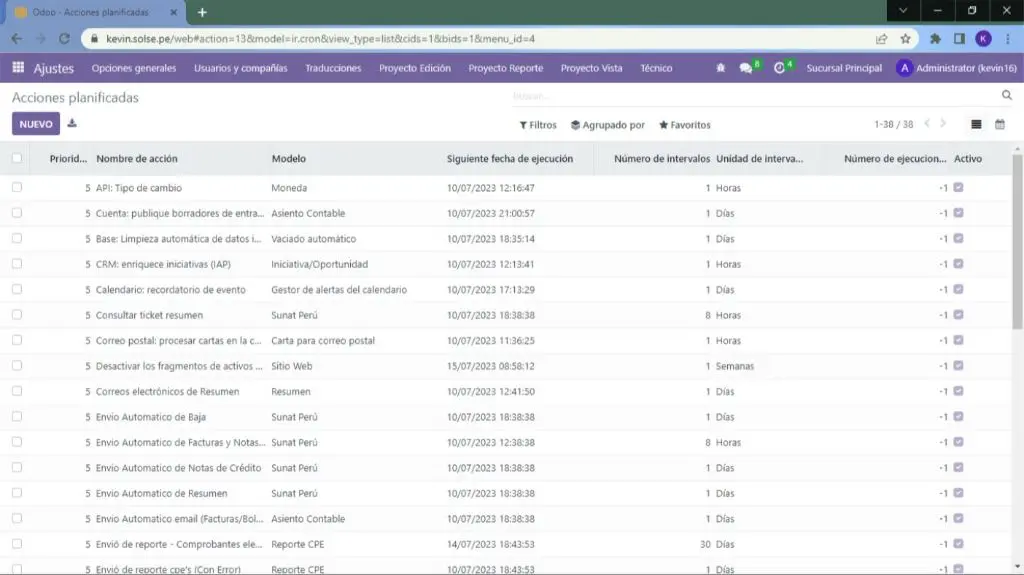This screenshot has height=575, width=1024.
Task: Click the search magnifier icon
Action: tap(1007, 96)
